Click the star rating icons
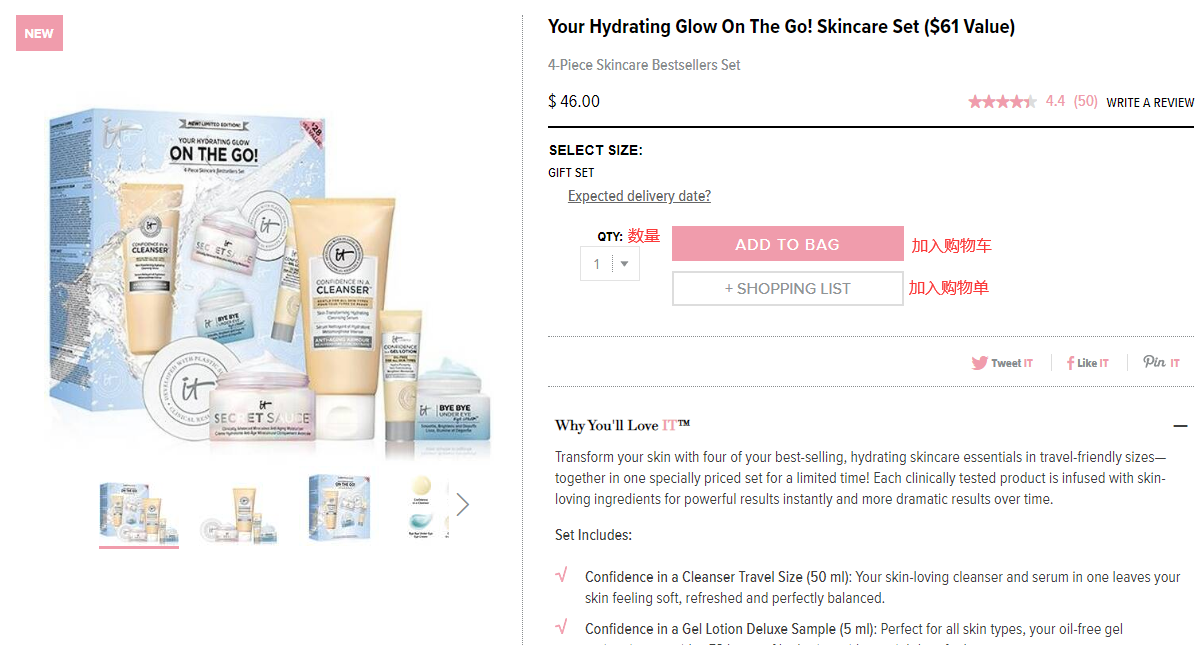The image size is (1200, 645). pyautogui.click(x=1002, y=101)
